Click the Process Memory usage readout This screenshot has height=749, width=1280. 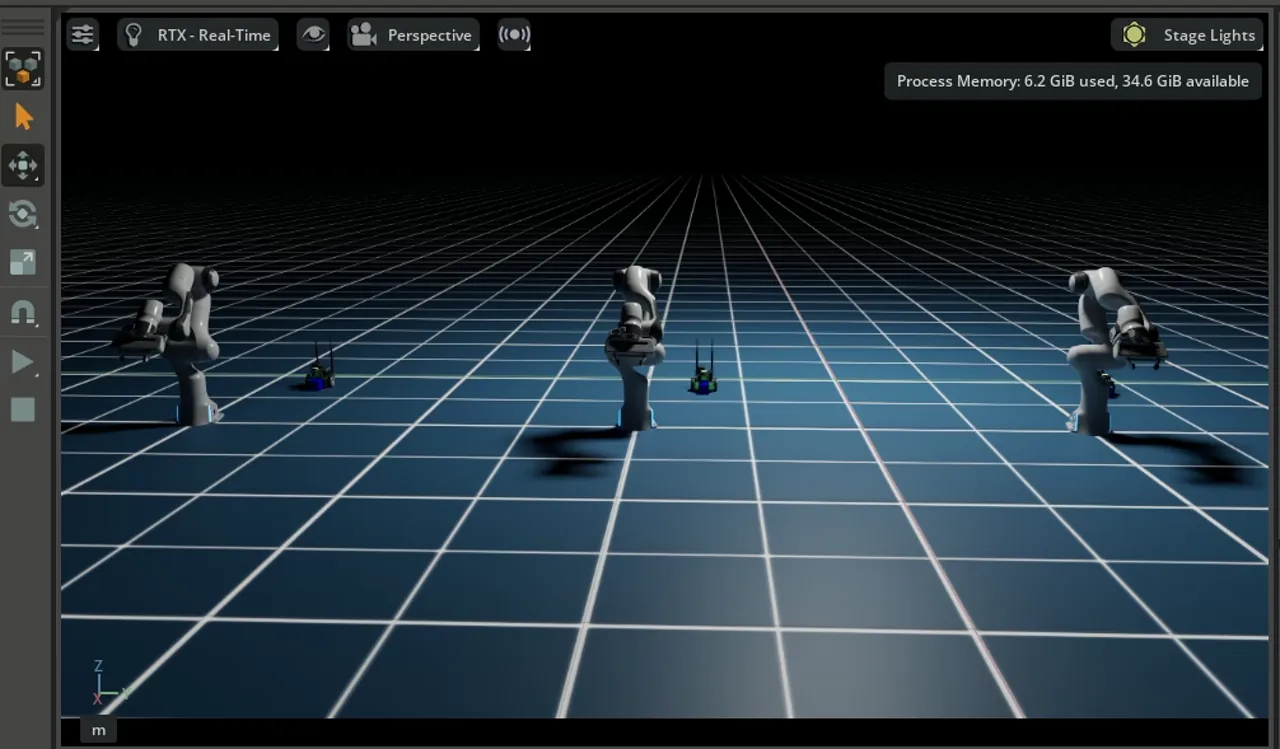(1072, 81)
